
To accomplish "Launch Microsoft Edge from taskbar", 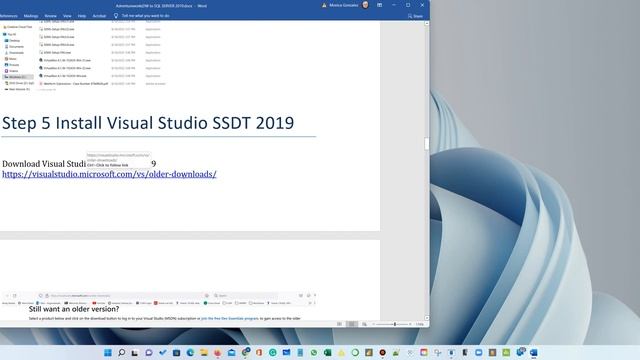I will click(x=190, y=352).
